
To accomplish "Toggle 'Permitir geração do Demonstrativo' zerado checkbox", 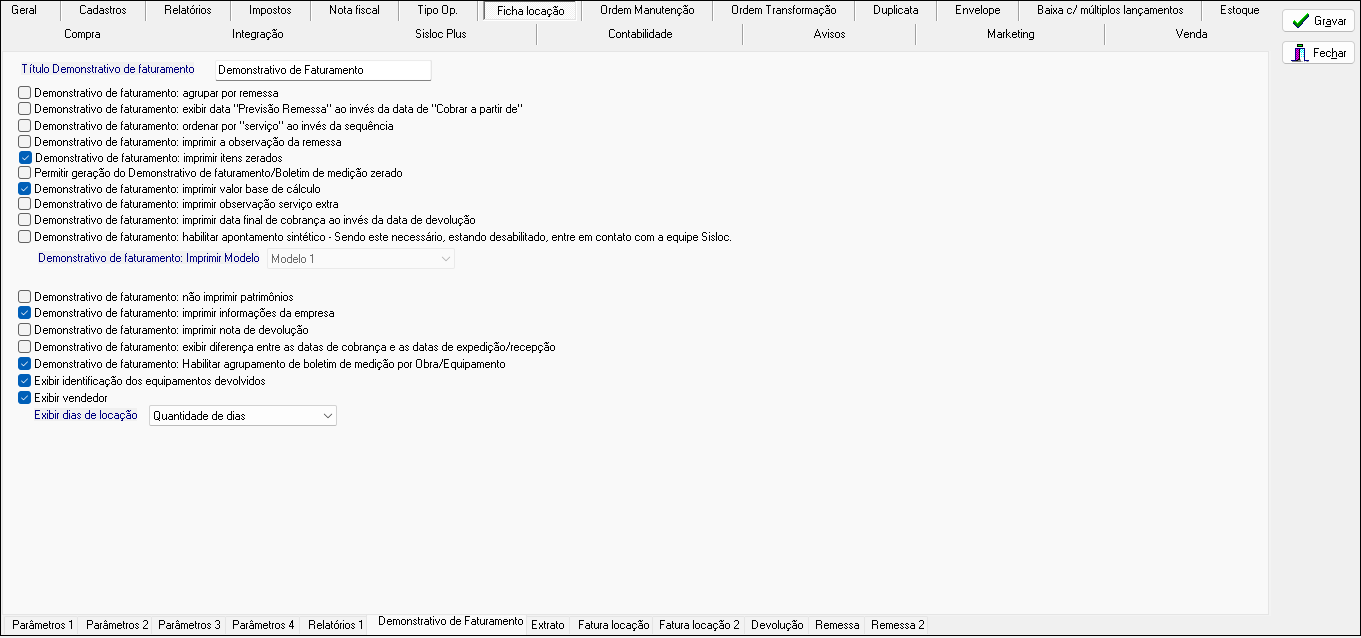I will click(x=25, y=173).
